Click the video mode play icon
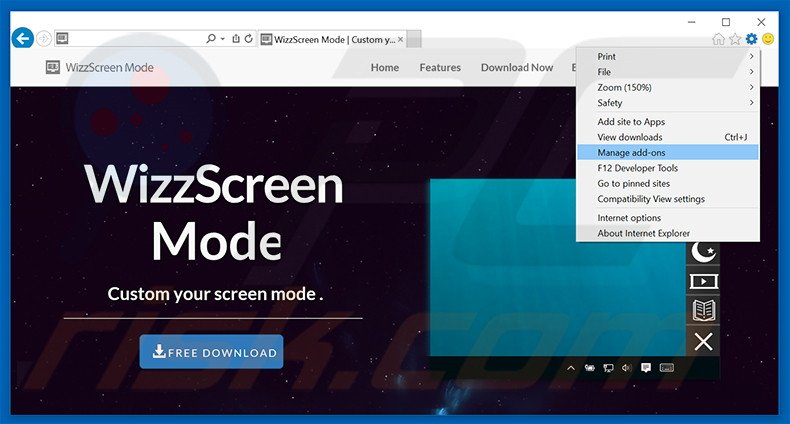 (x=703, y=281)
